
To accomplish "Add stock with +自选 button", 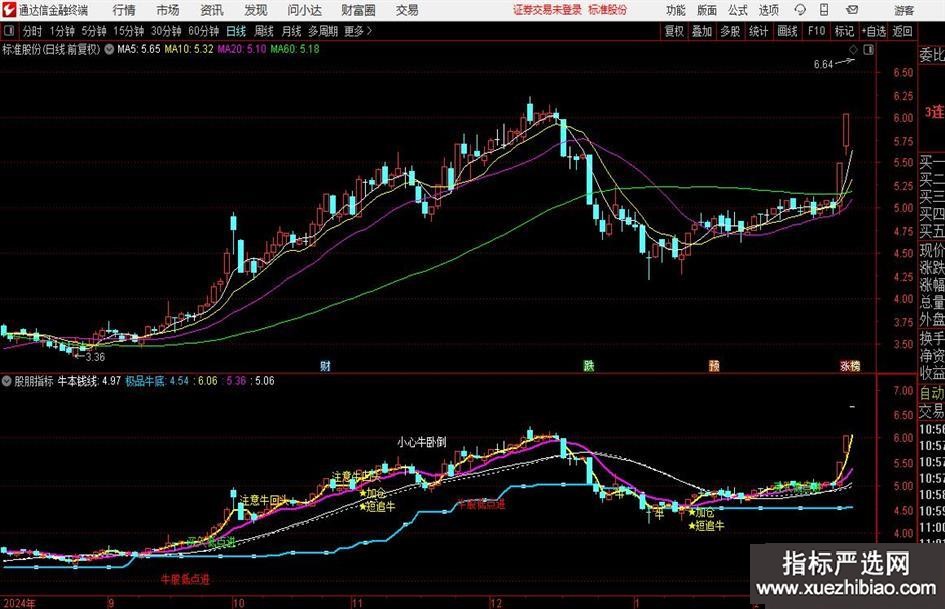I will pos(874,31).
